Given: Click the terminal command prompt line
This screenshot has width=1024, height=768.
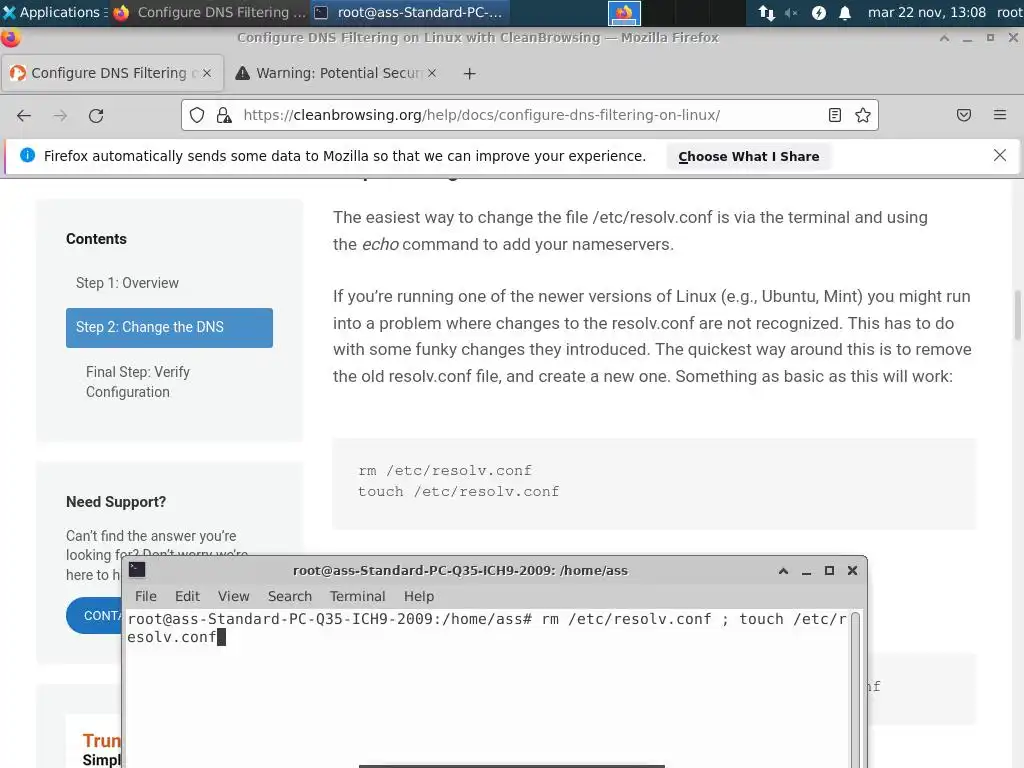Looking at the screenshot, I should coord(487,628).
